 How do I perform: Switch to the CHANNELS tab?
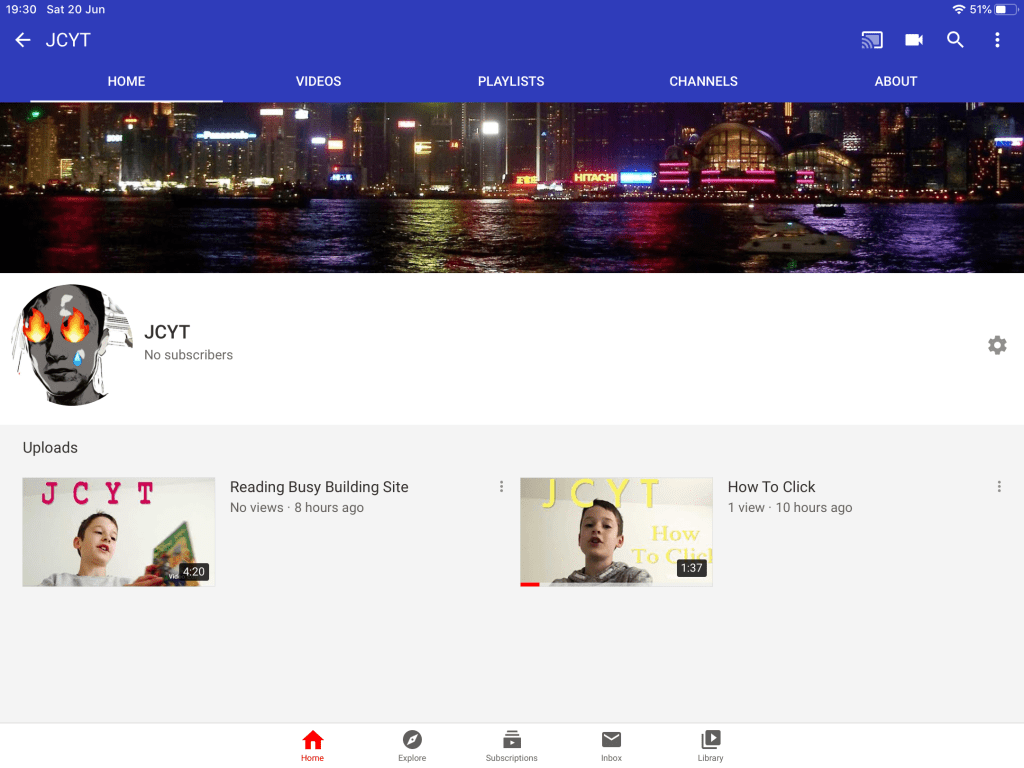[x=703, y=81]
